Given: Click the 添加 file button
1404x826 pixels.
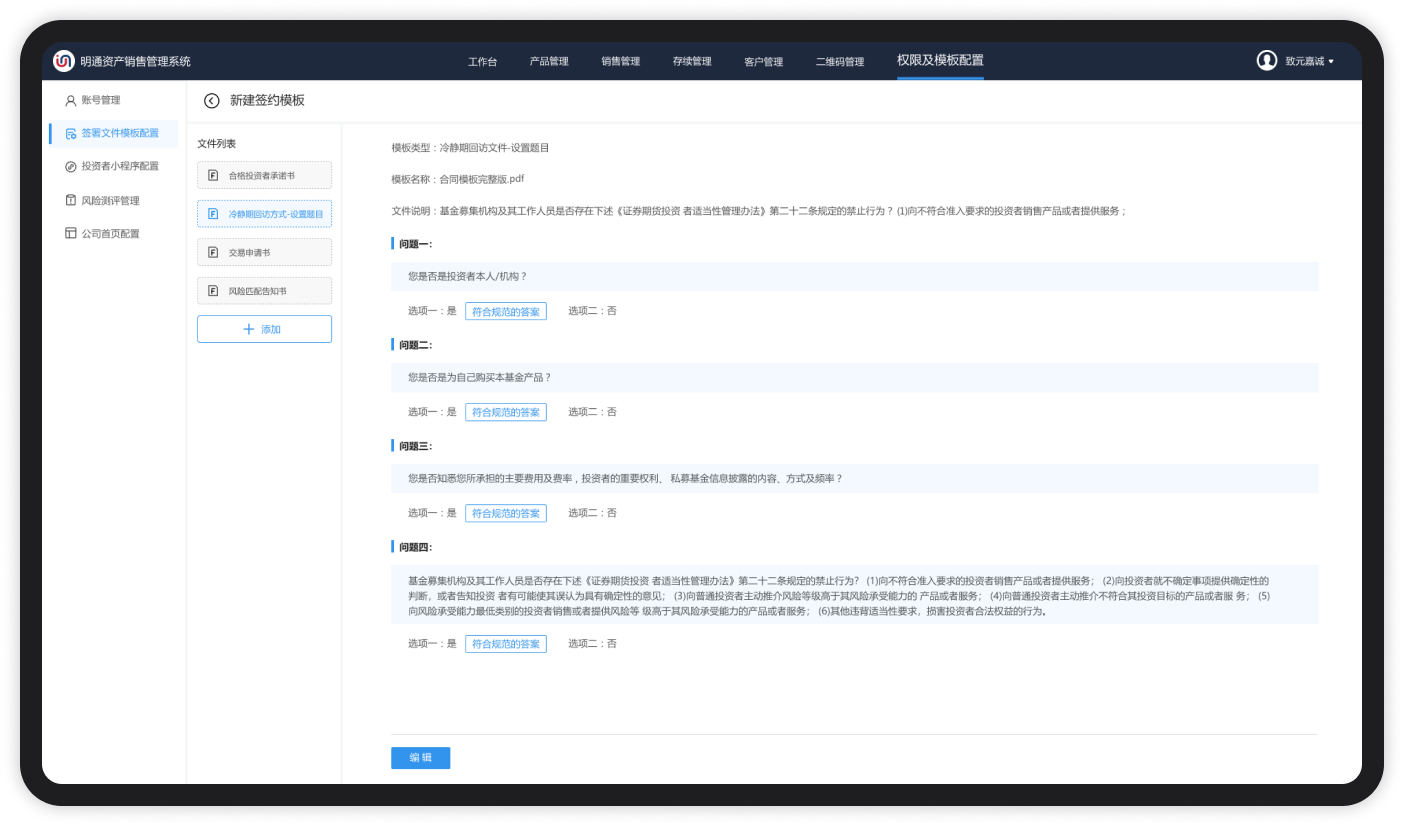Looking at the screenshot, I should (264, 329).
